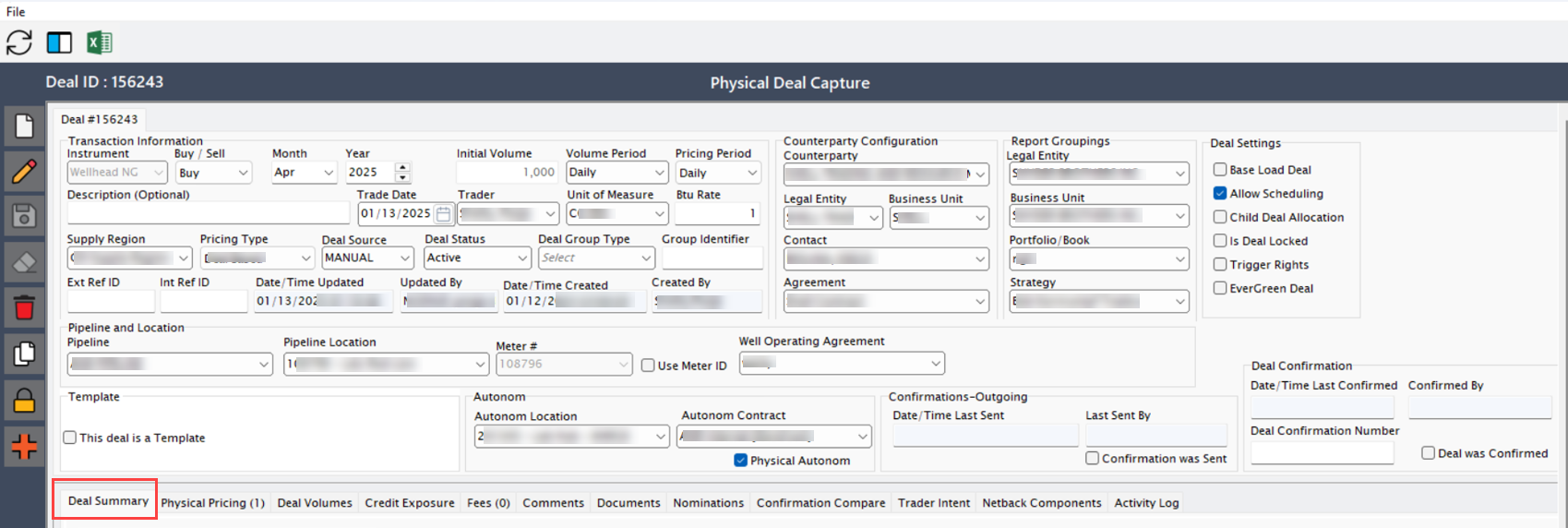Click the Description (Optional) text field
The width and height of the screenshot is (1568, 528).
[x=208, y=213]
